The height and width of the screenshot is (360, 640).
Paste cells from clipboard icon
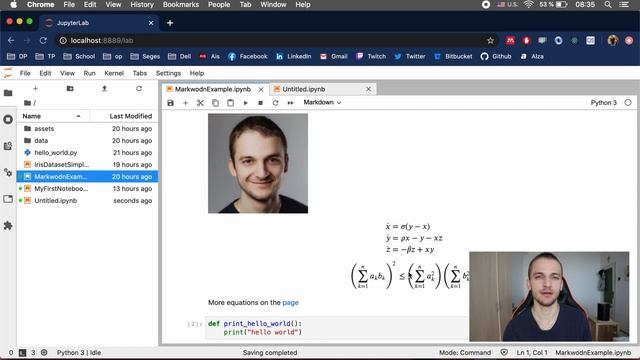(x=230, y=103)
